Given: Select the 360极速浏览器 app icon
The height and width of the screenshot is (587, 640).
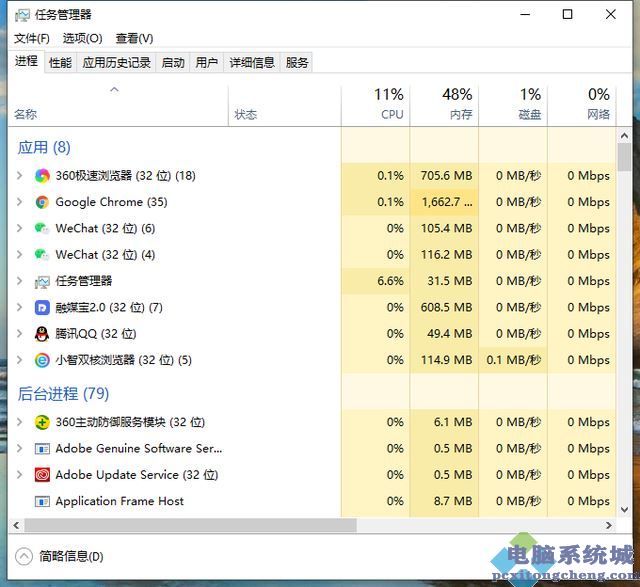Looking at the screenshot, I should pyautogui.click(x=42, y=176).
